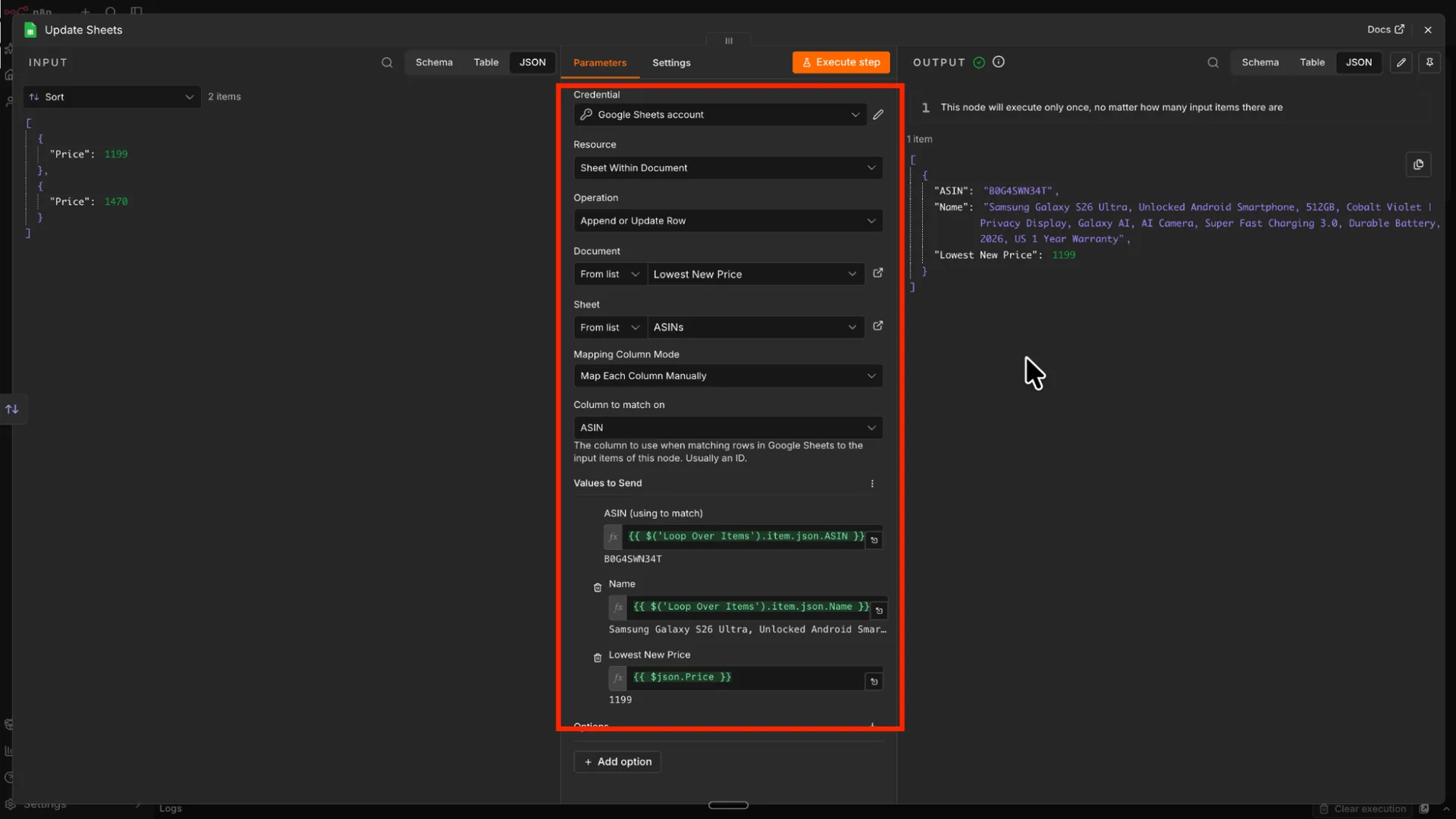Open the Docs link
Image resolution: width=1456 pixels, height=819 pixels.
[x=1385, y=30]
